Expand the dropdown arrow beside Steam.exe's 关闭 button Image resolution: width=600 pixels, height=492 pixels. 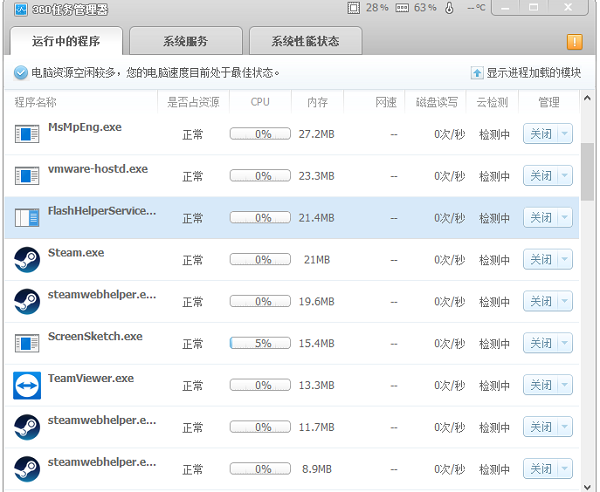tap(565, 260)
